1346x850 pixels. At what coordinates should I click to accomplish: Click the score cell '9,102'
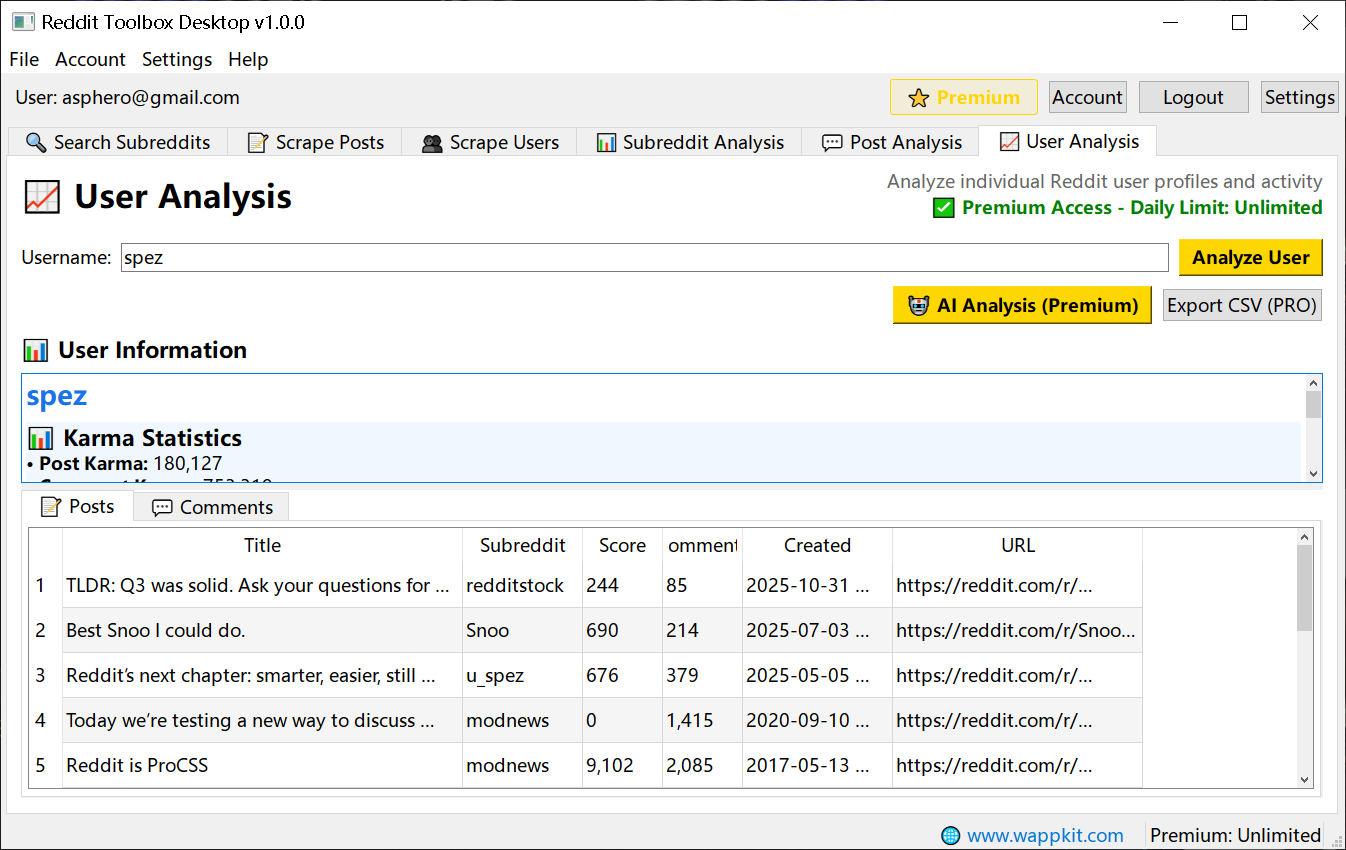point(623,765)
